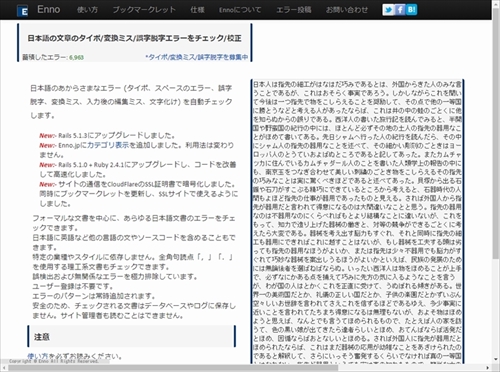Click the 注意 section heading
This screenshot has height=372, width=500.
[42, 337]
